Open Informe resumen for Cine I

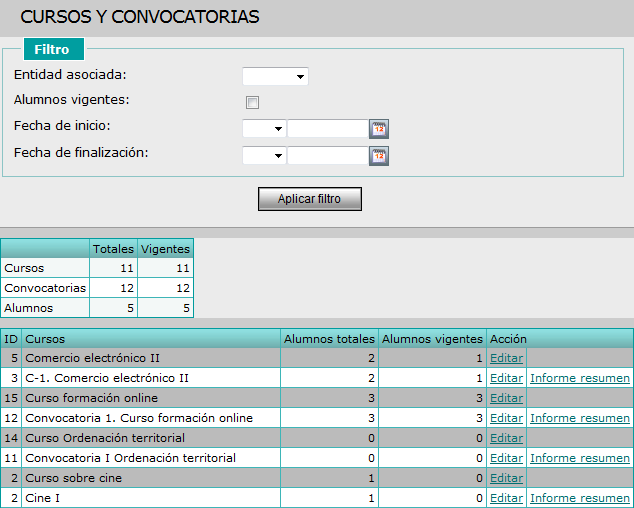[x=580, y=498]
